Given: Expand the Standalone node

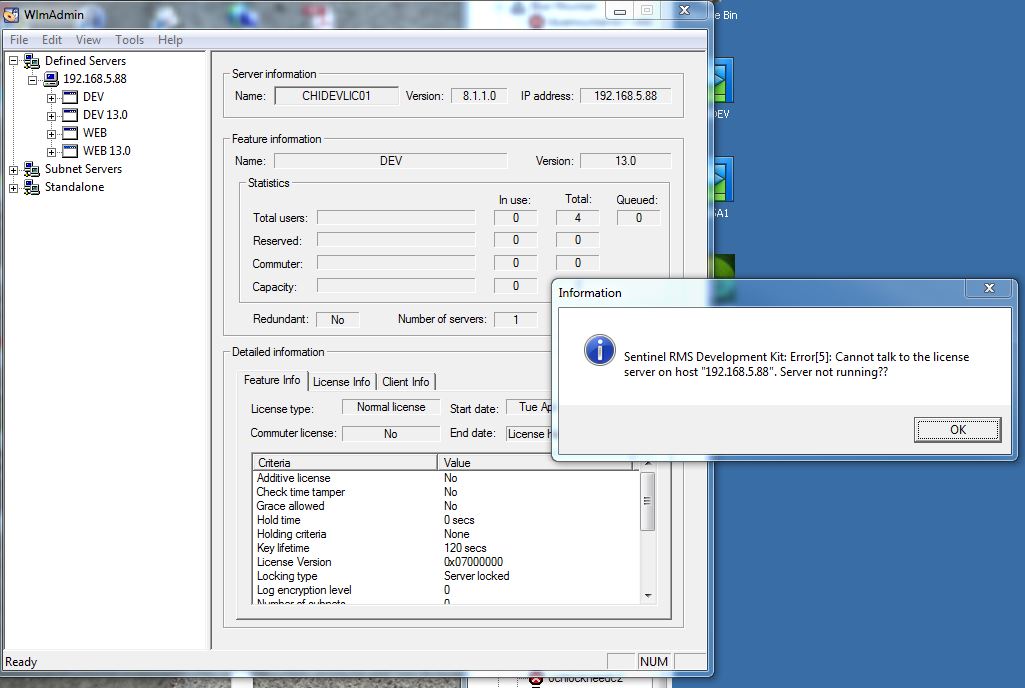Looking at the screenshot, I should (13, 188).
